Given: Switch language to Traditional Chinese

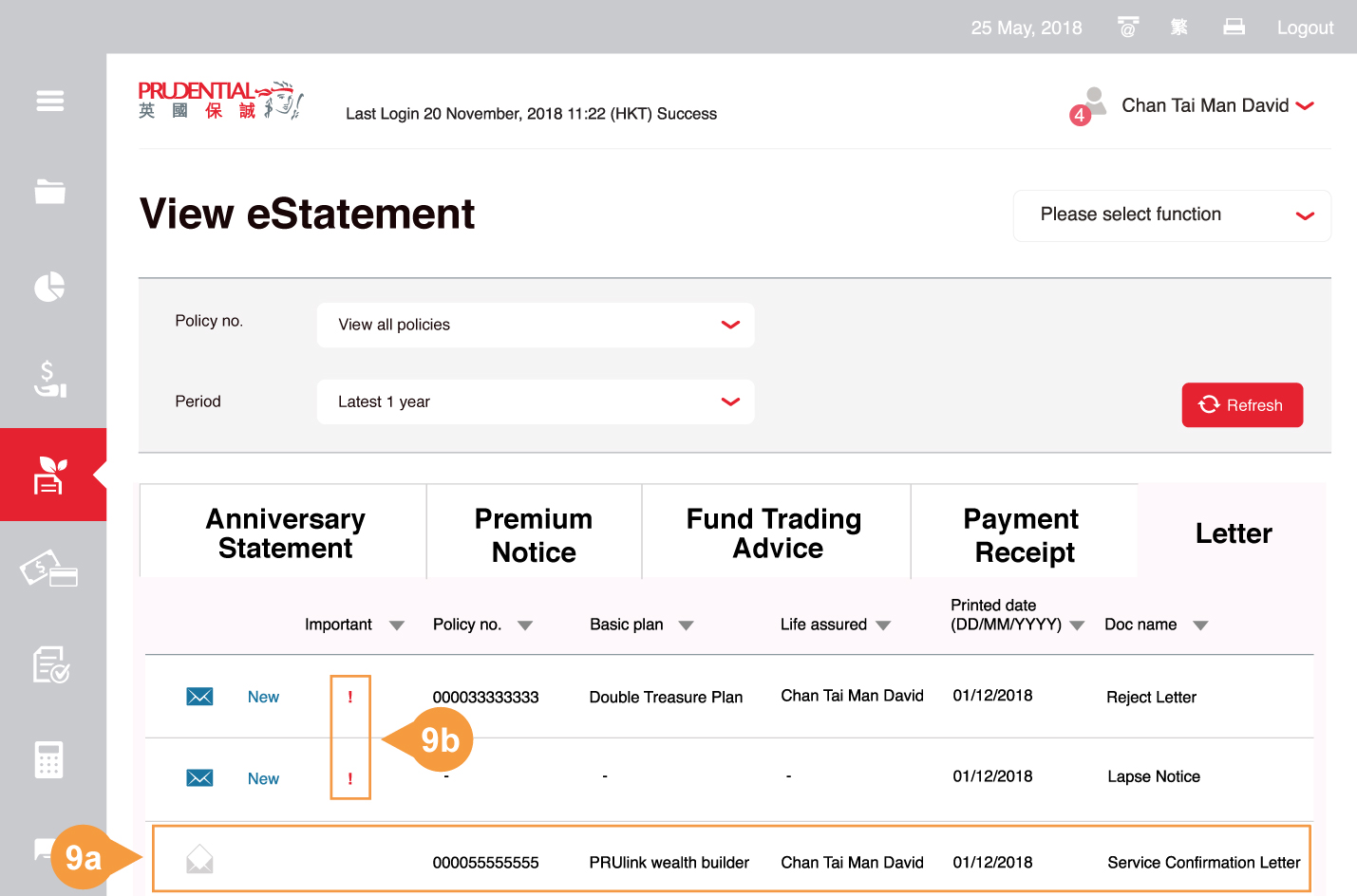Looking at the screenshot, I should coord(1179,27).
